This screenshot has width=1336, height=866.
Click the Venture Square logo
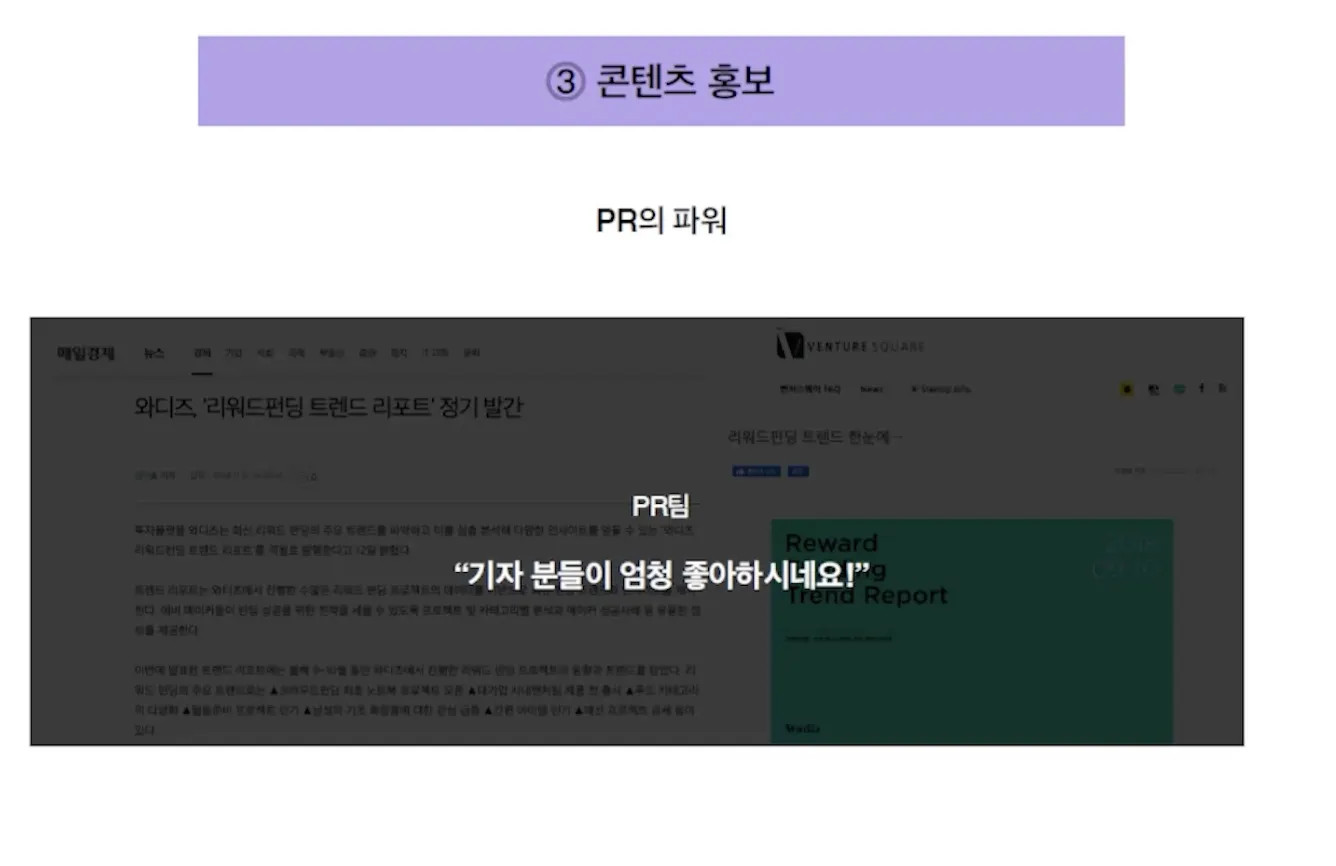(850, 346)
